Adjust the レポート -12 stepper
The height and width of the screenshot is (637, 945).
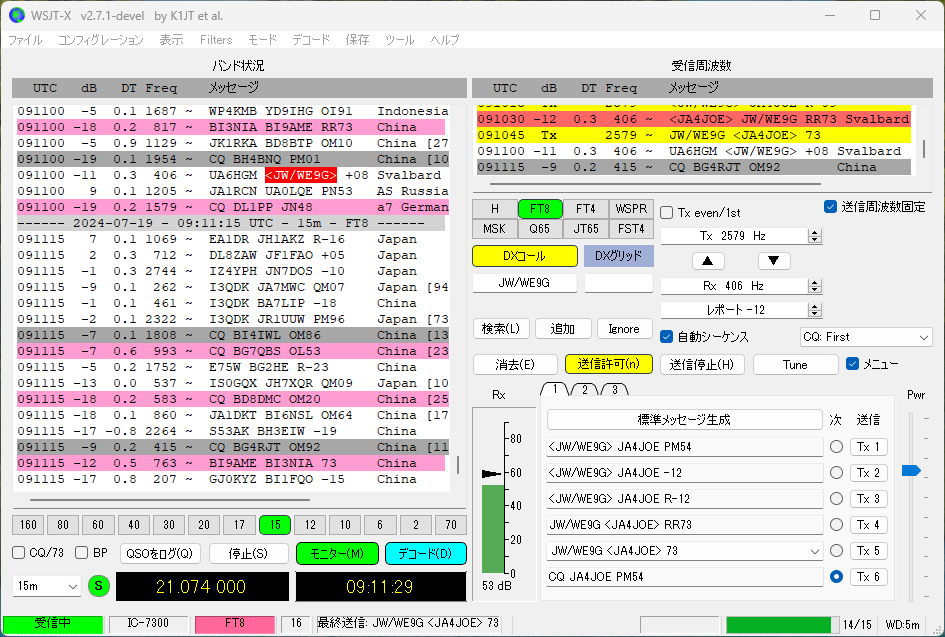coord(815,310)
